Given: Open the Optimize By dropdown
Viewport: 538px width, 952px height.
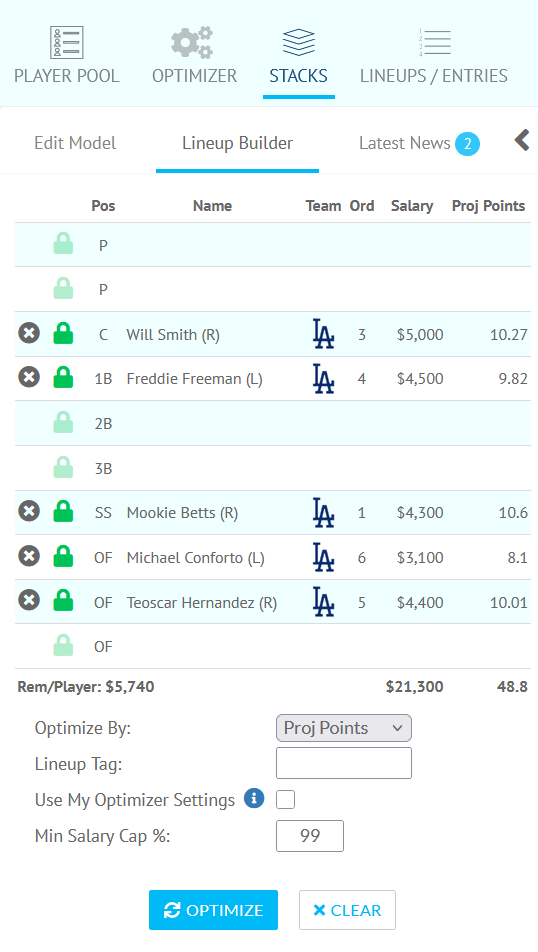Looking at the screenshot, I should 344,728.
